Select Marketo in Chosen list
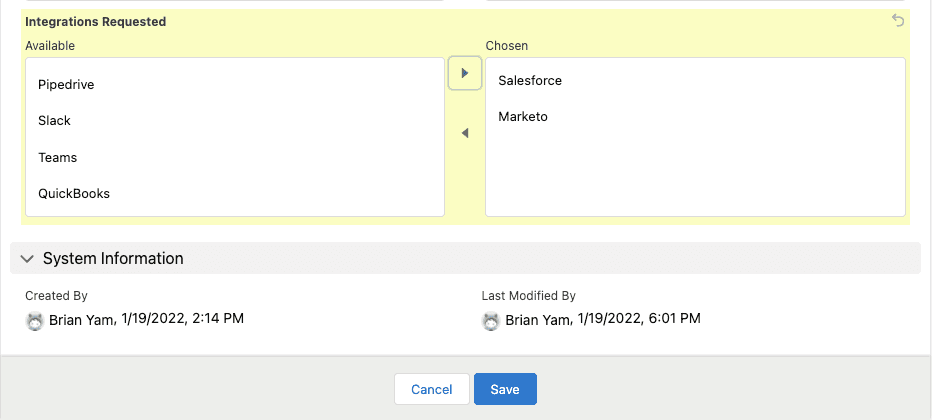 pyautogui.click(x=523, y=117)
